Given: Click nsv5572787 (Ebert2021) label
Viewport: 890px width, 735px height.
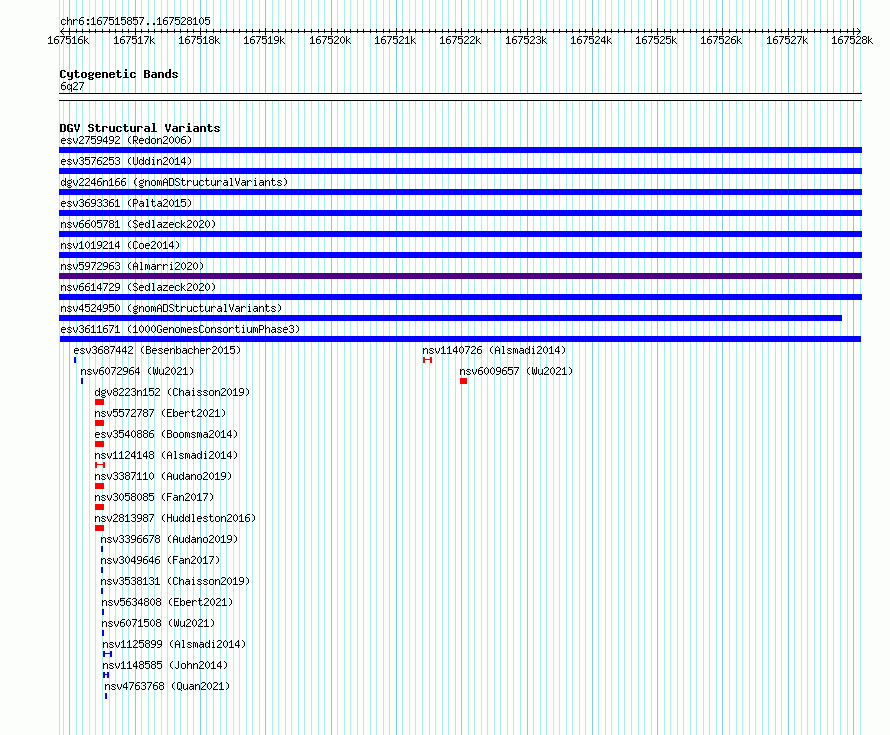Looking at the screenshot, I should [160, 413].
